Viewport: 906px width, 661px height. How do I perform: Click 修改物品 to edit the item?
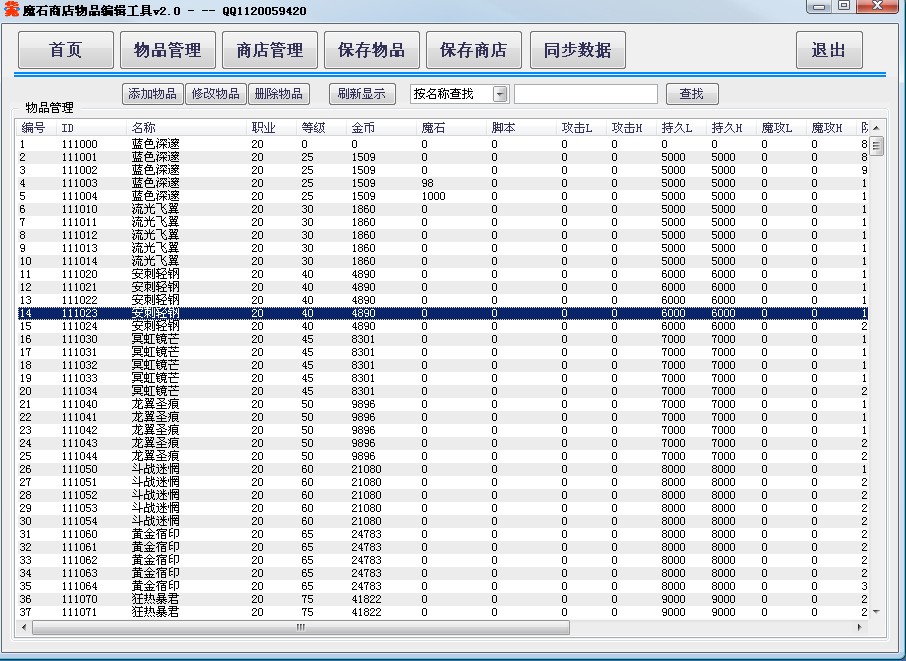215,94
